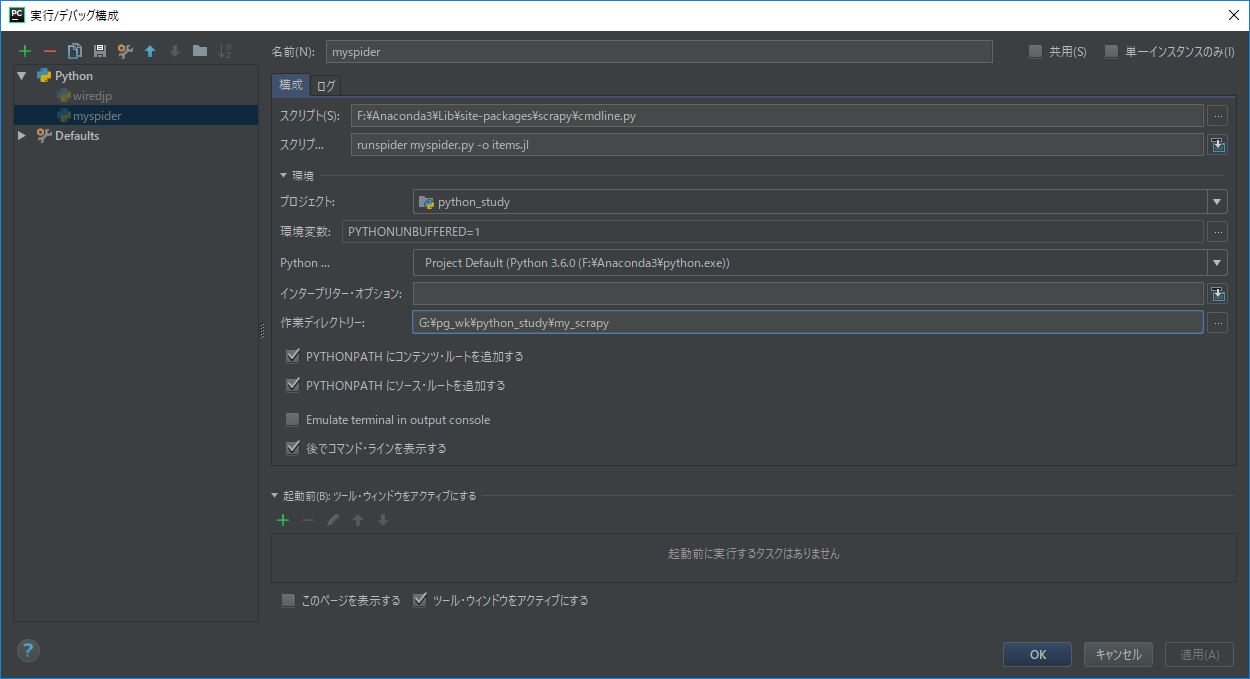
Task: Switch to the ログ tab
Action: click(324, 85)
